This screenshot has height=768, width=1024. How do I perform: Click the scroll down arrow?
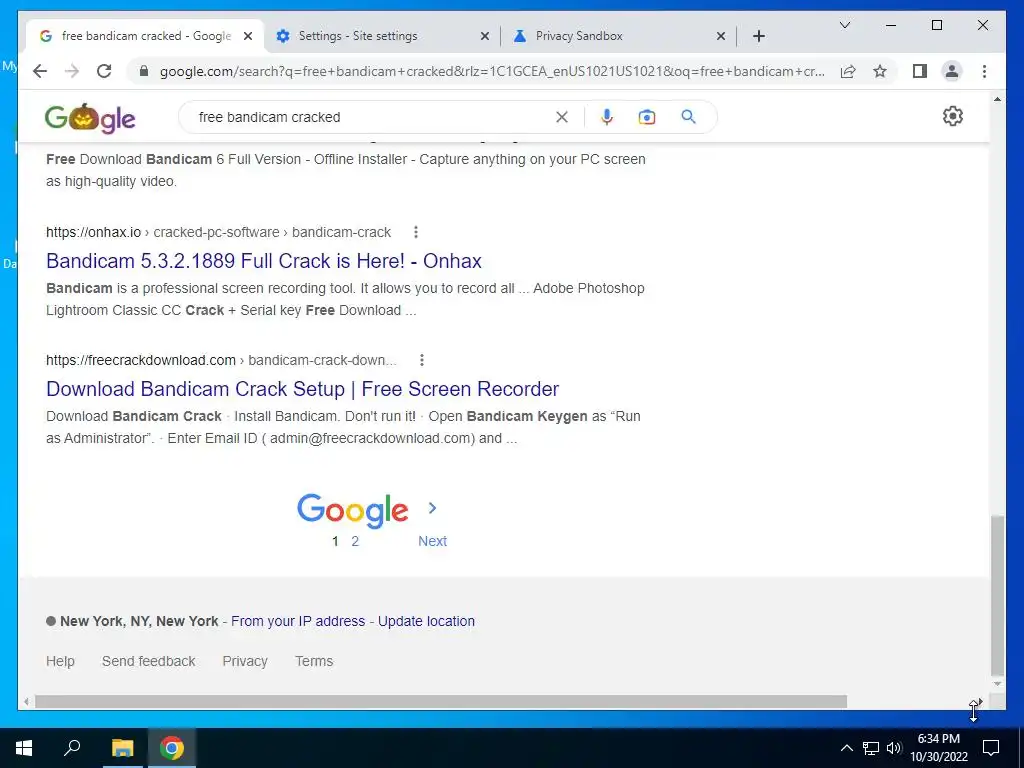coord(997,684)
